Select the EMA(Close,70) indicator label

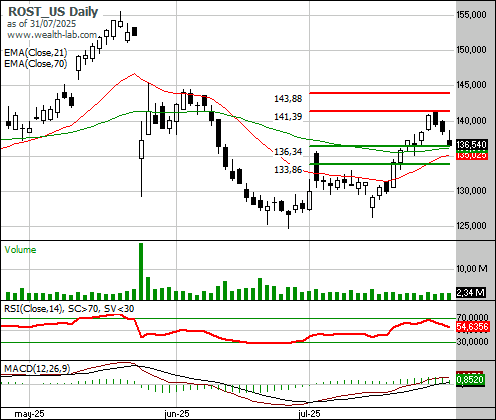coord(36,63)
